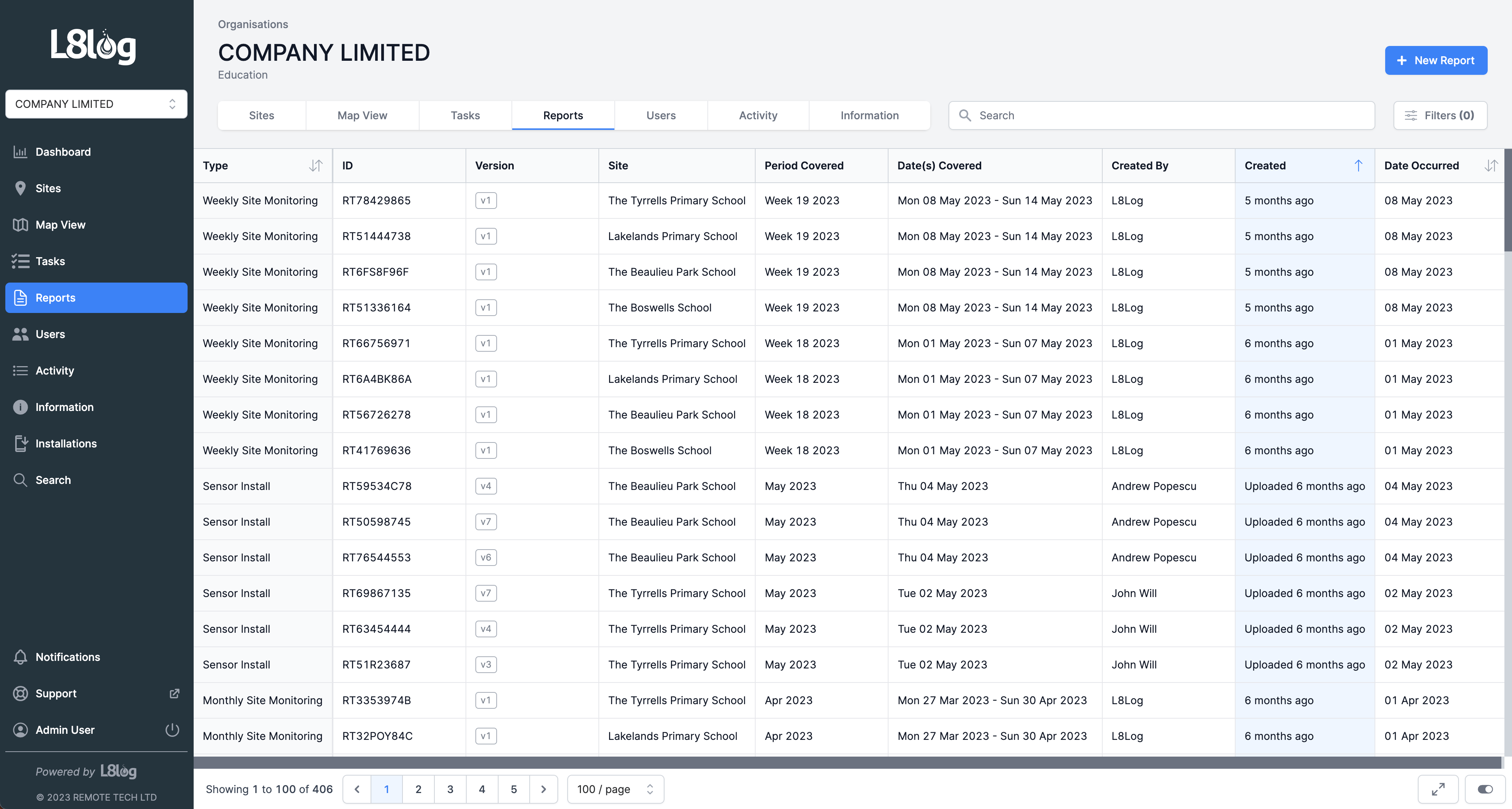Viewport: 1512px width, 809px height.
Task: Select Reports in the sidebar
Action: click(96, 298)
